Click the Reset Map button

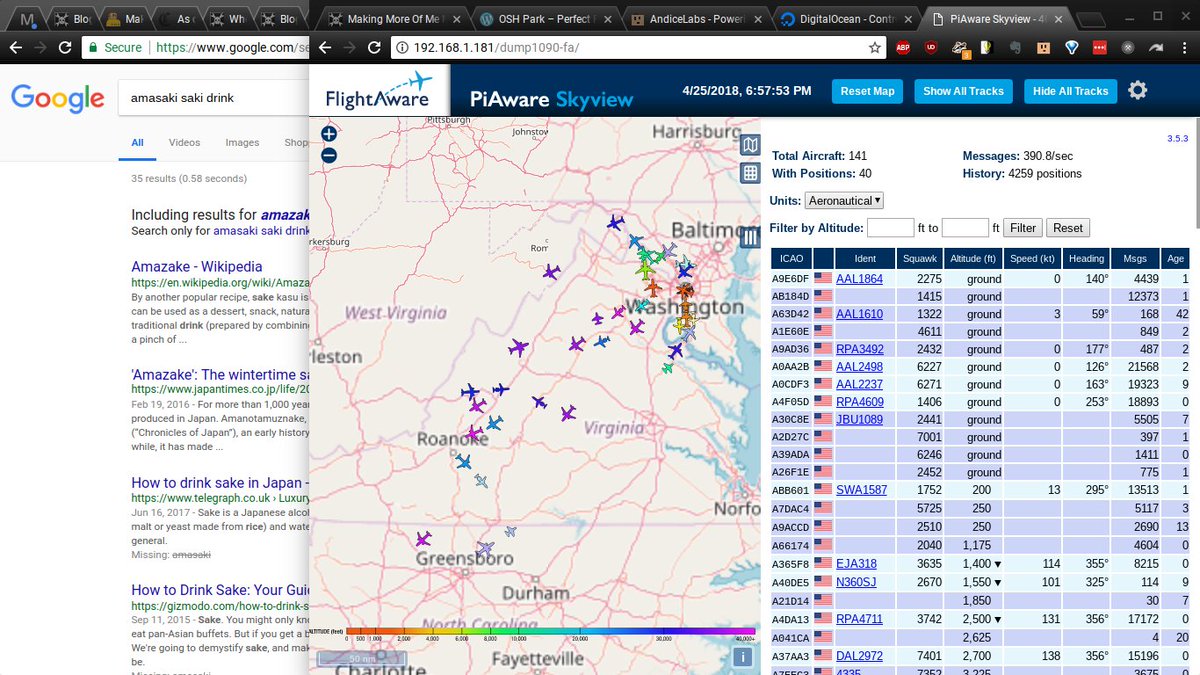[867, 91]
